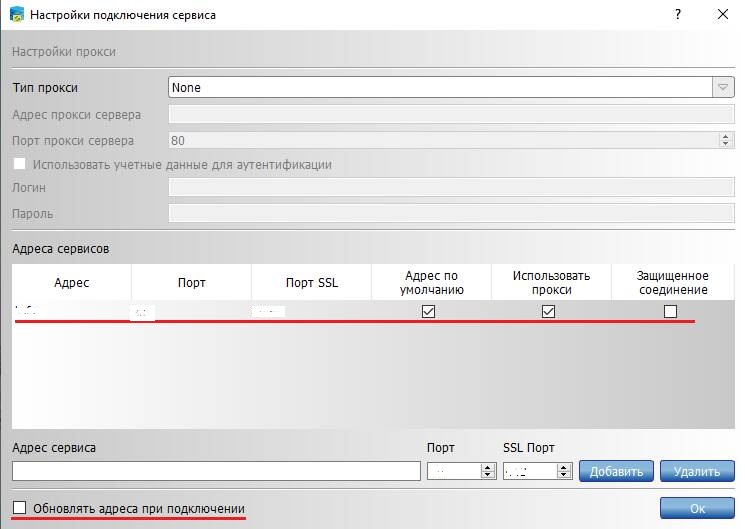Click the 'Адрес' column header
745x529 pixels.
pyautogui.click(x=72, y=283)
